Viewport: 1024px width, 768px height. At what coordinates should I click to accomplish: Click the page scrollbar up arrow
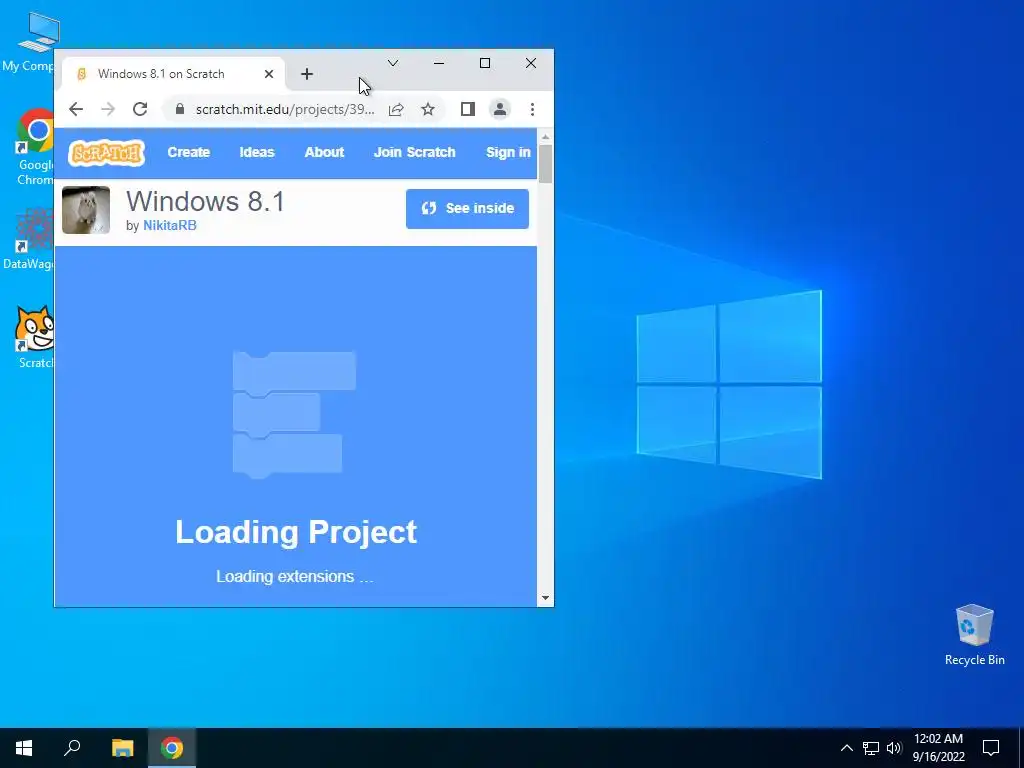(x=545, y=137)
